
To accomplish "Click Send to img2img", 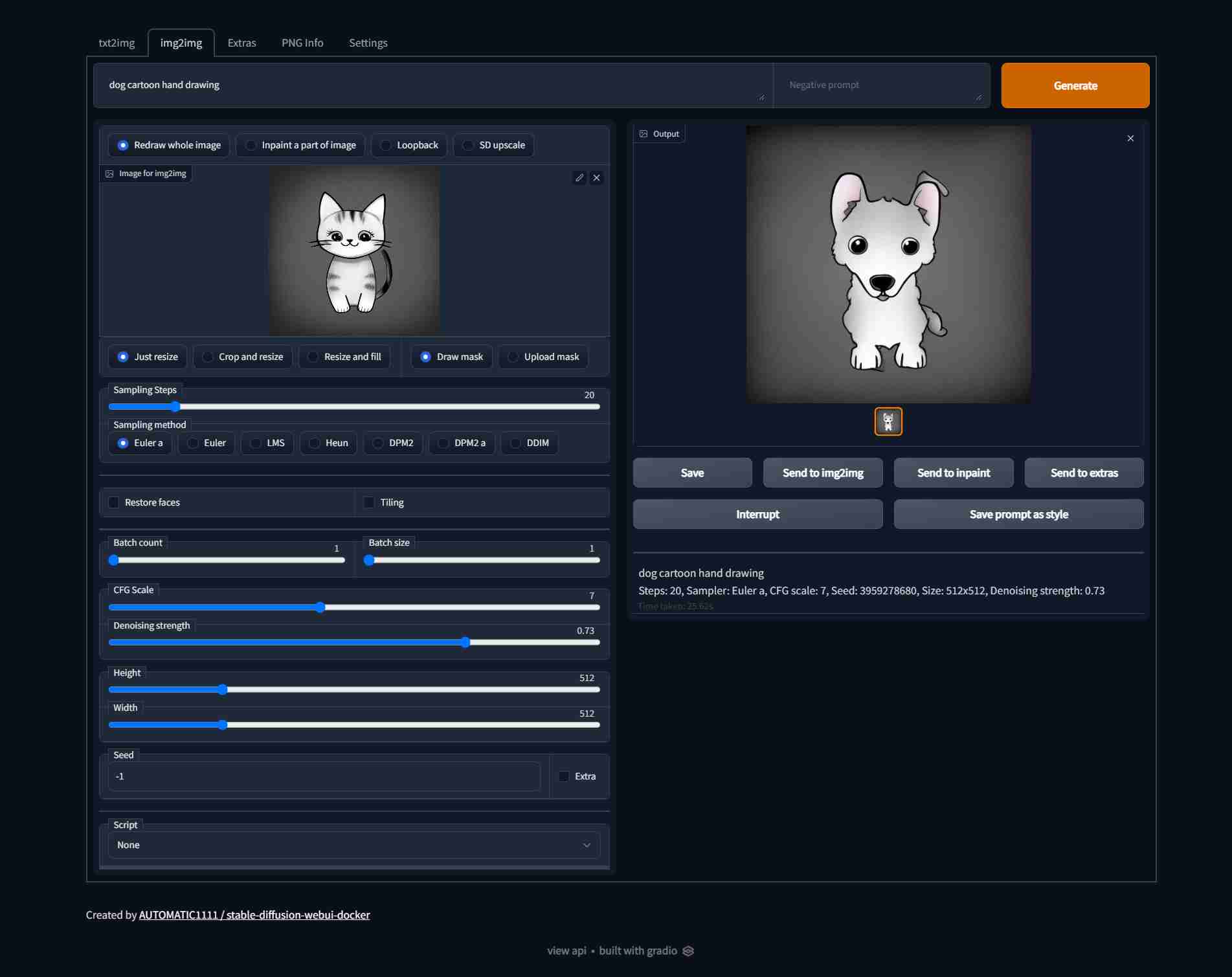I will point(823,473).
